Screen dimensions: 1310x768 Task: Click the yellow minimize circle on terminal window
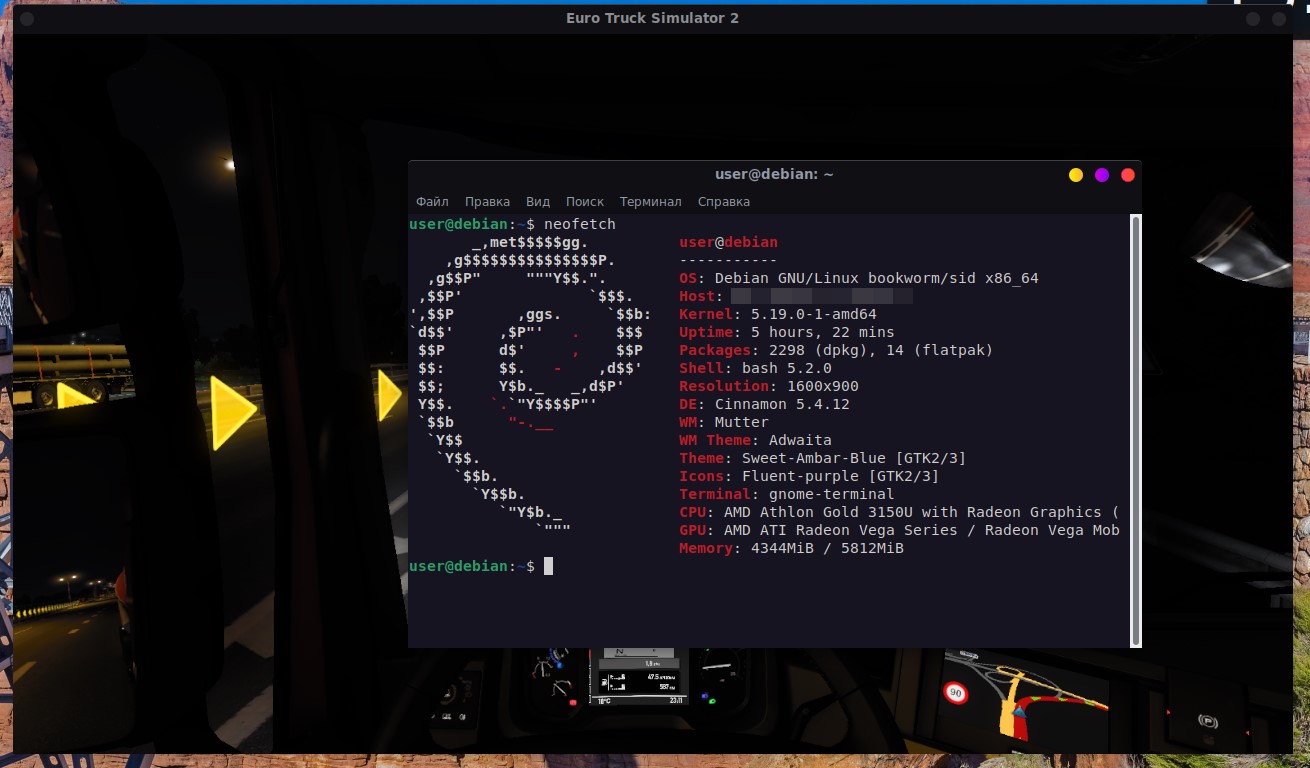click(x=1075, y=174)
